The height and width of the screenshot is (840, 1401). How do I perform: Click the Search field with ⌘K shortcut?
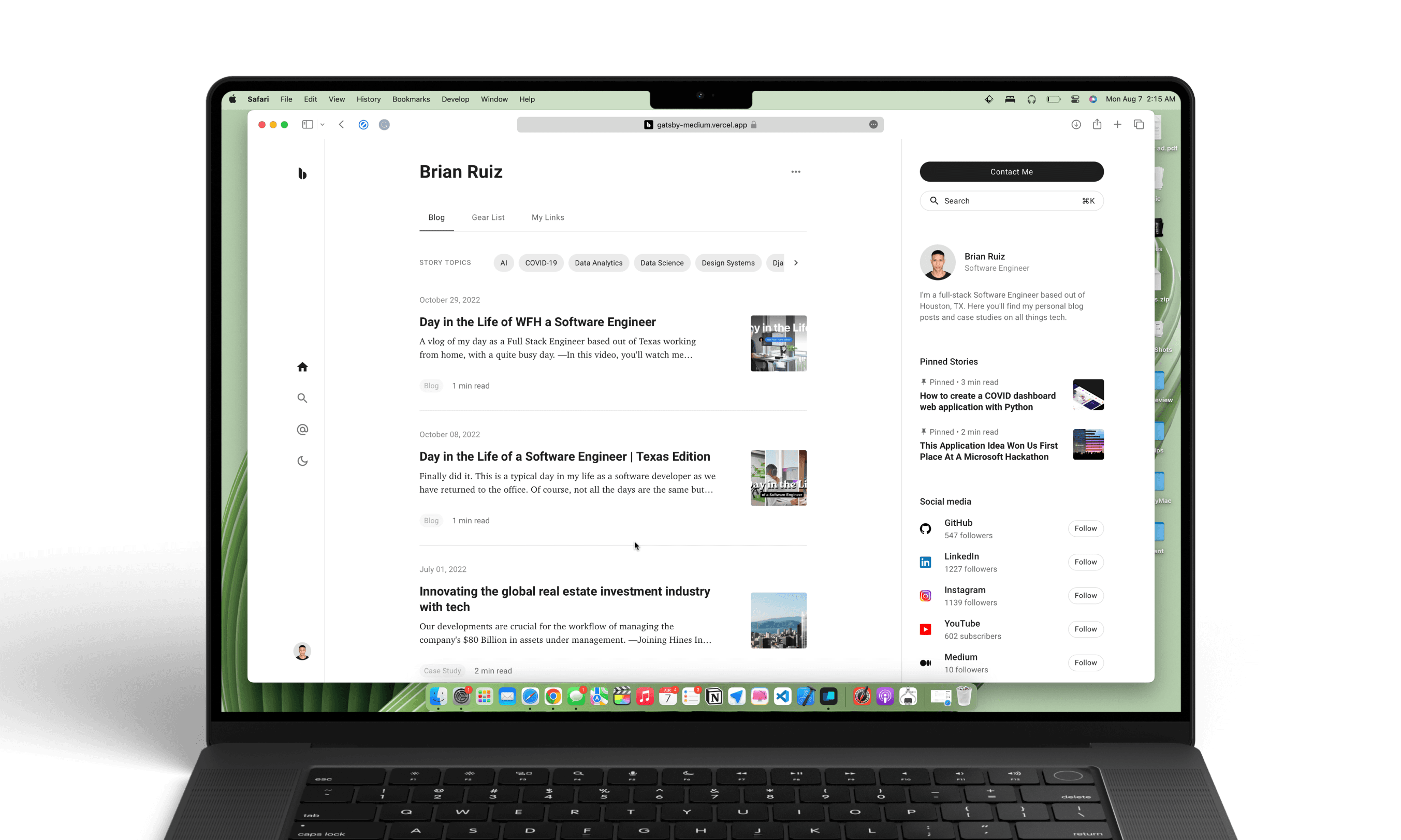pos(1012,201)
